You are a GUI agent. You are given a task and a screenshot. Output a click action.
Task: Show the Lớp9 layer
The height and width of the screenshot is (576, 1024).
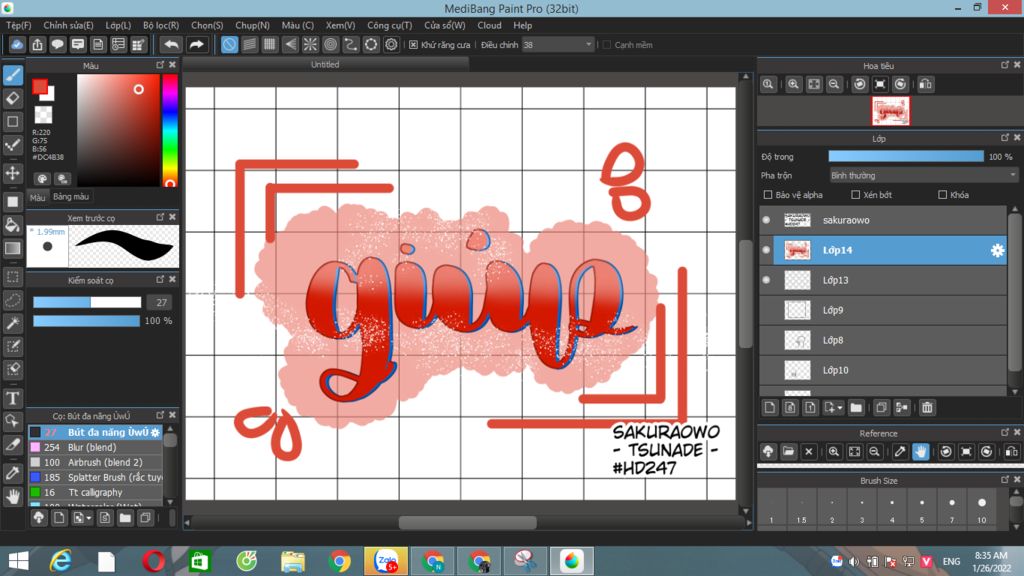(767, 310)
